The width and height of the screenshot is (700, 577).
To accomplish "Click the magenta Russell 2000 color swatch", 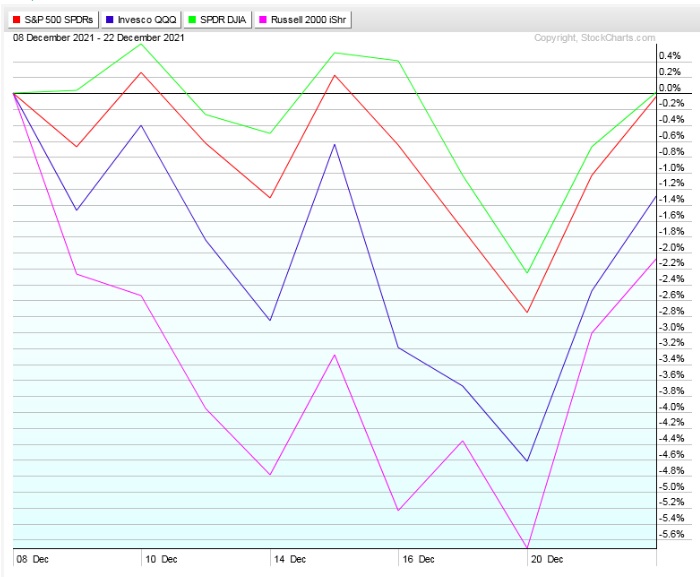I will click(263, 20).
